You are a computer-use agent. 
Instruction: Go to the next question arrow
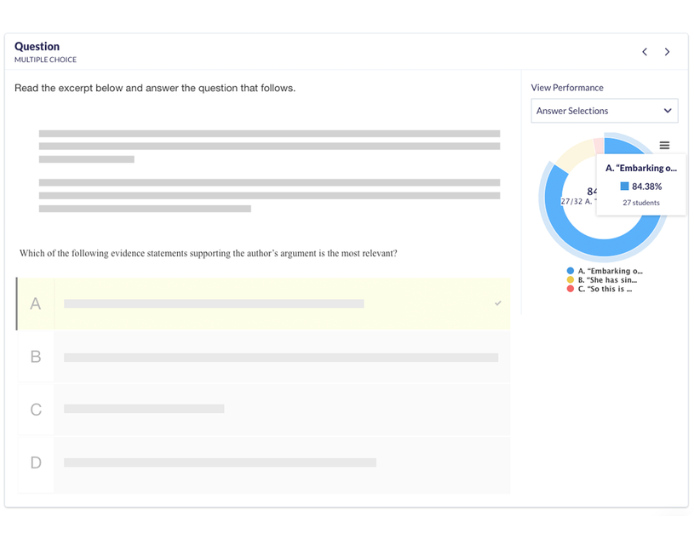(x=667, y=52)
